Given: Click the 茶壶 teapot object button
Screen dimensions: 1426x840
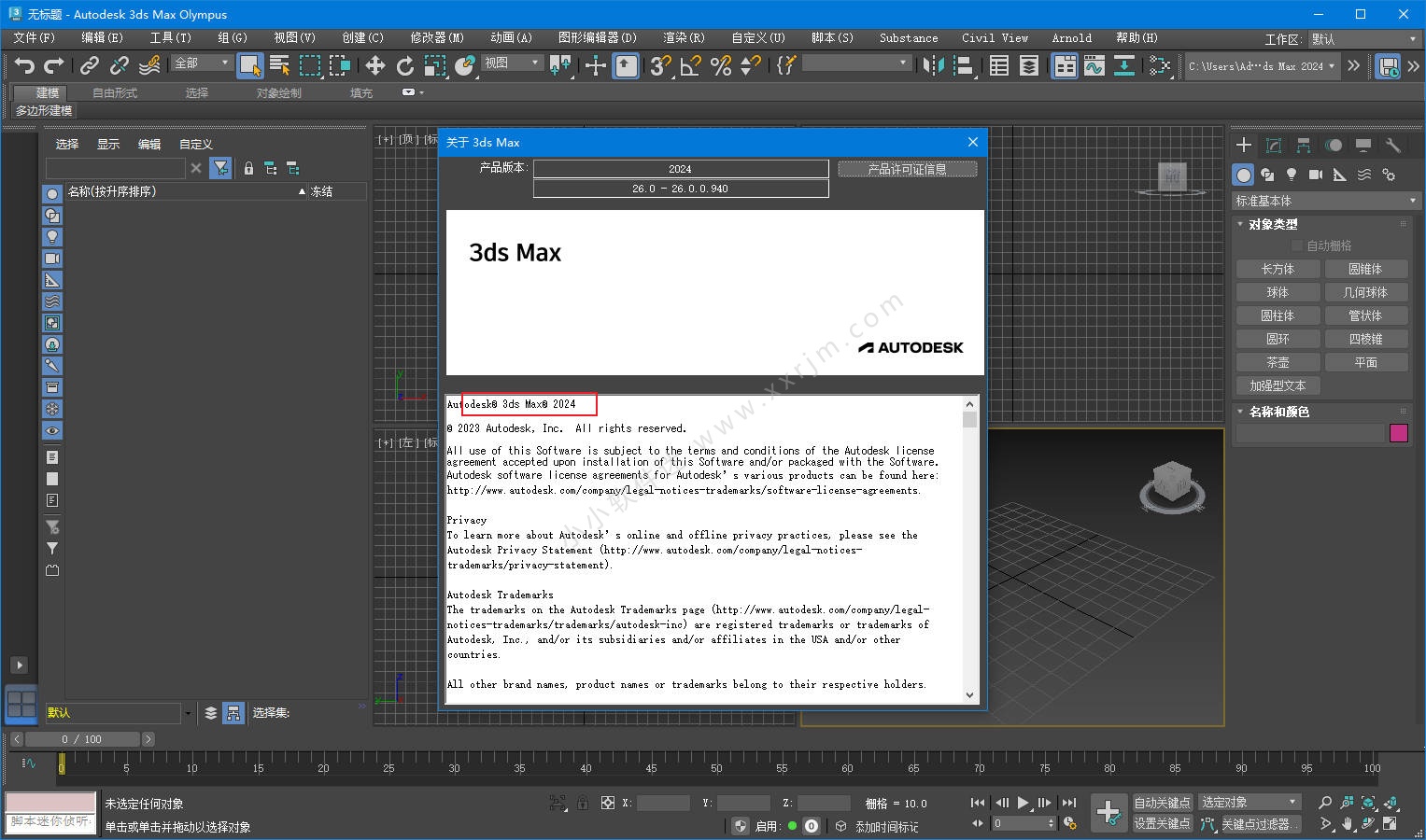Looking at the screenshot, I should pyautogui.click(x=1278, y=362).
